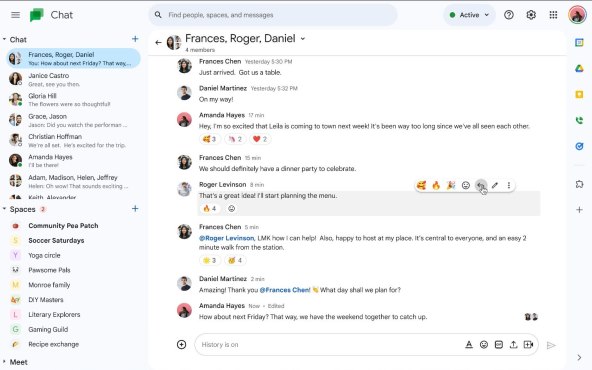Open the Google apps grid
The width and height of the screenshot is (592, 370).
tap(553, 15)
